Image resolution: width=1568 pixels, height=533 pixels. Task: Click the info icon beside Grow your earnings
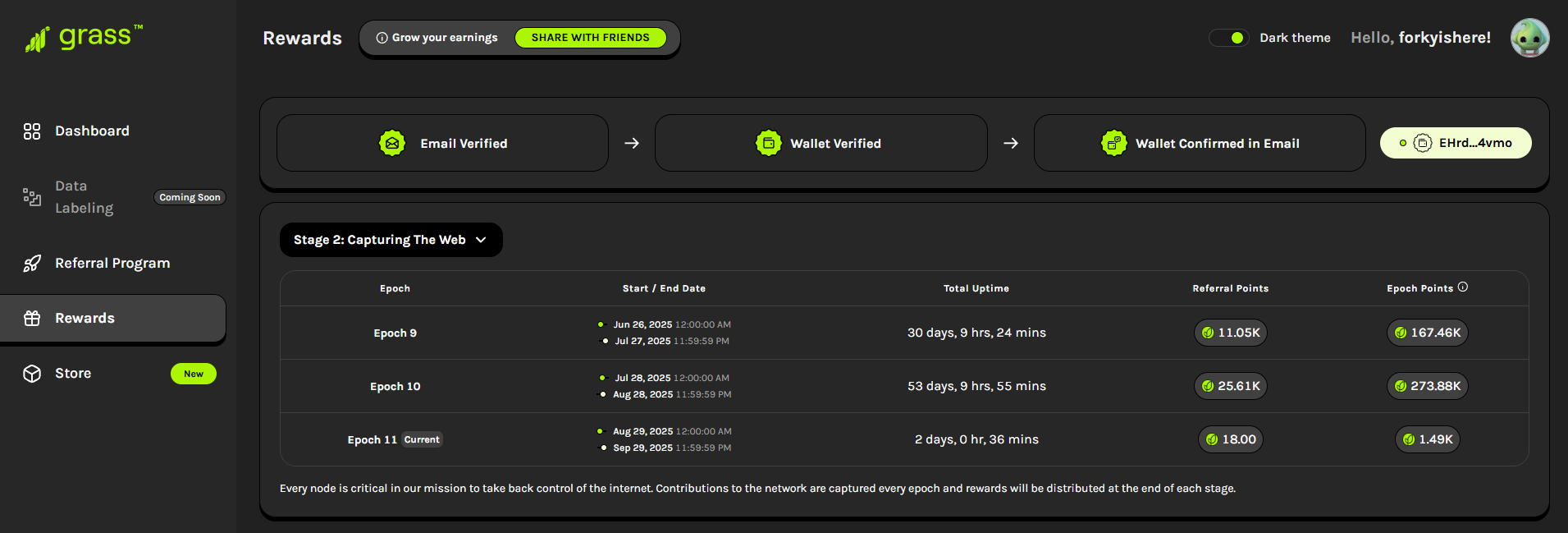(382, 38)
